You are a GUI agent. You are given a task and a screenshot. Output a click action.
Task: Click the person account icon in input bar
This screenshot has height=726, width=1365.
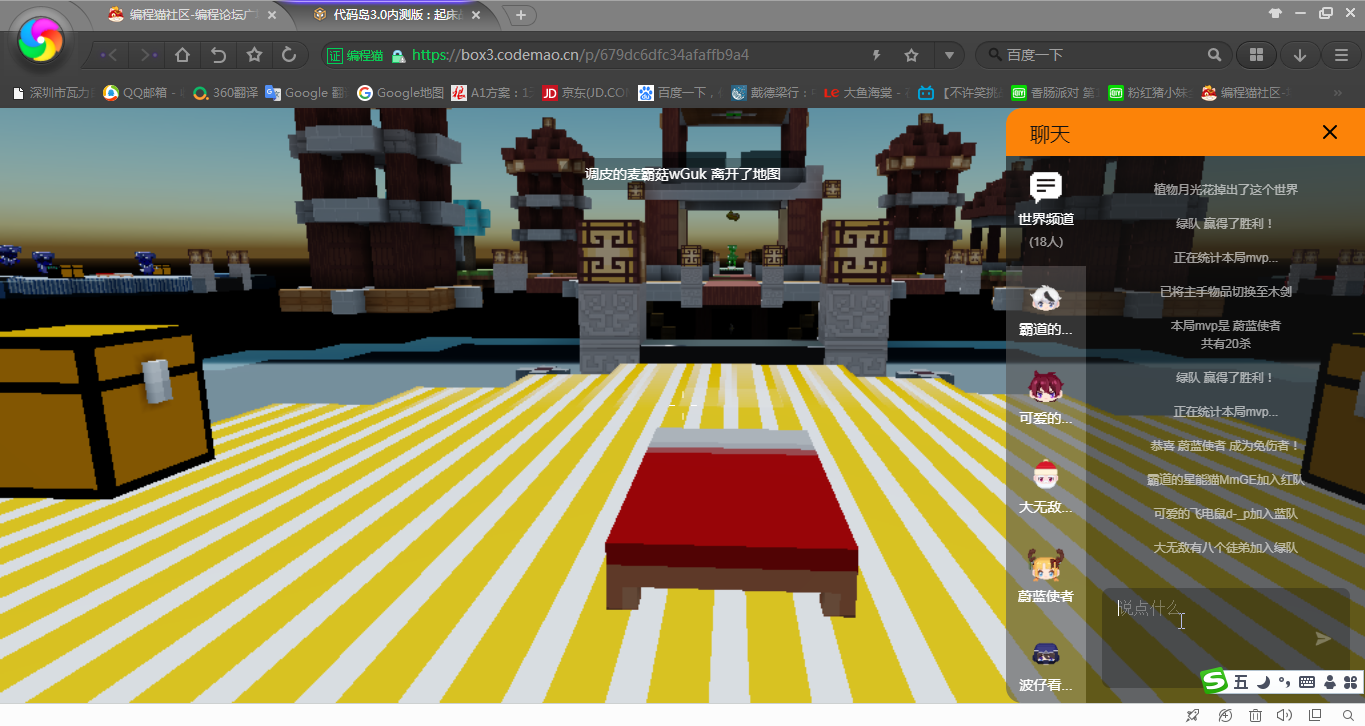(1329, 682)
